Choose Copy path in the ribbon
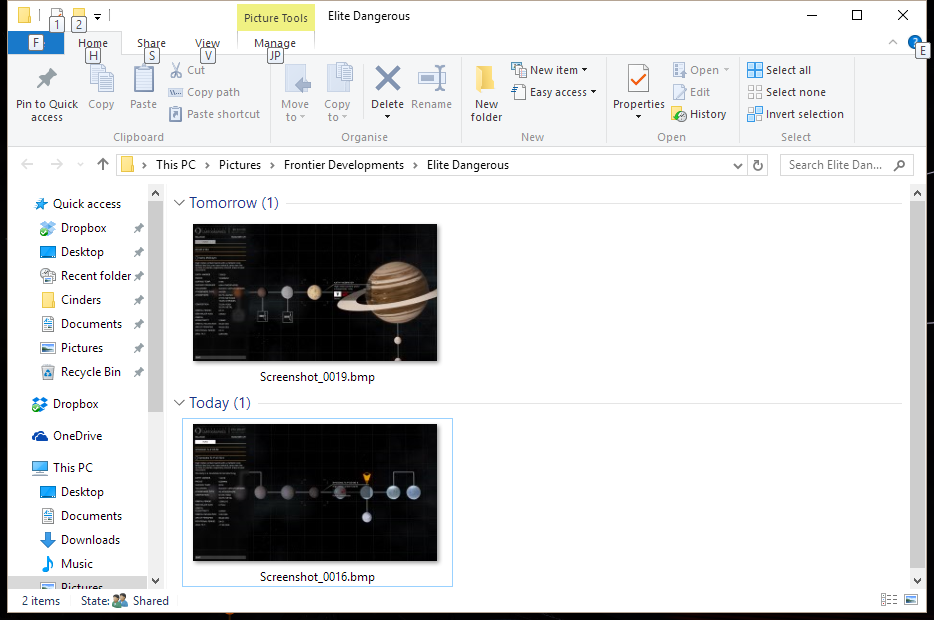 (204, 92)
